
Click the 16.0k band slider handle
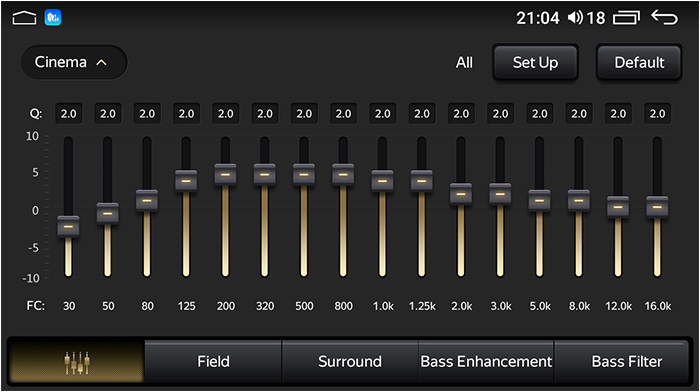[x=657, y=207]
